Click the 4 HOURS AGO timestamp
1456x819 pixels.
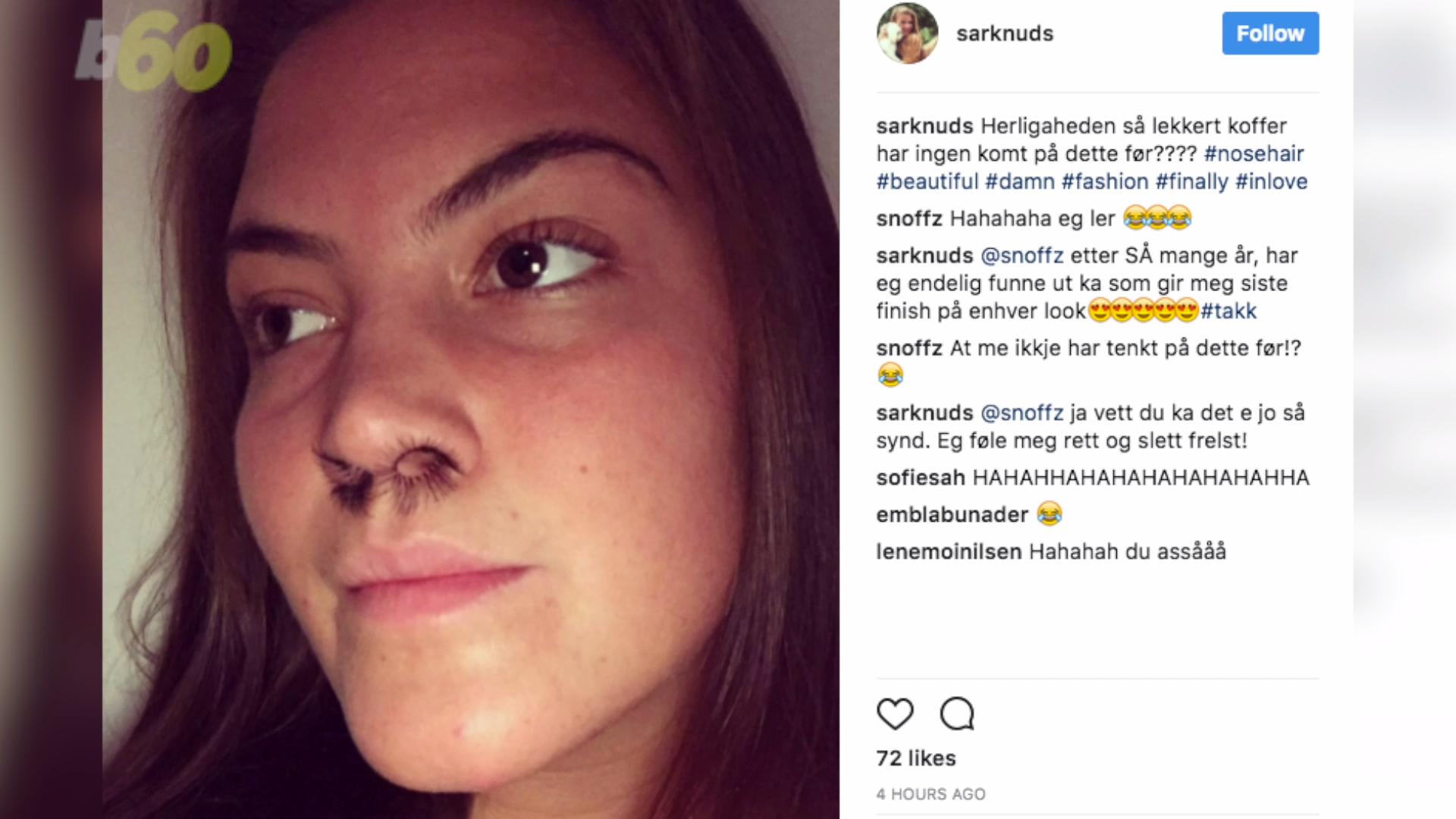click(930, 794)
